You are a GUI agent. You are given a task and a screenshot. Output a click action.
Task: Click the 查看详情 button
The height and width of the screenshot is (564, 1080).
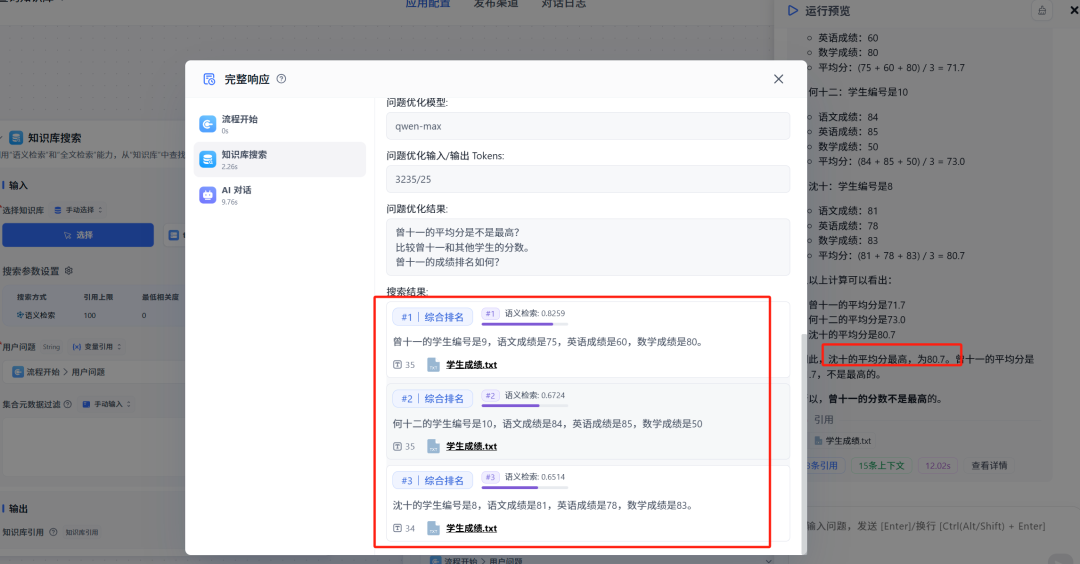[x=989, y=466]
